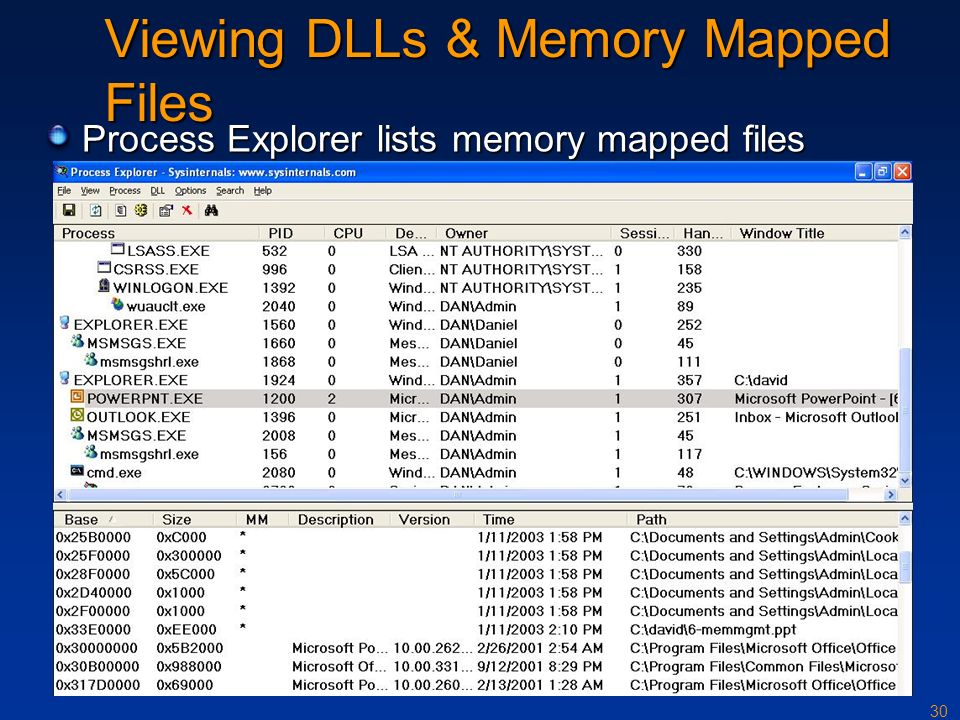Select the OUTLOOK.EXE process row
The width and height of the screenshot is (960, 720).
(476, 417)
